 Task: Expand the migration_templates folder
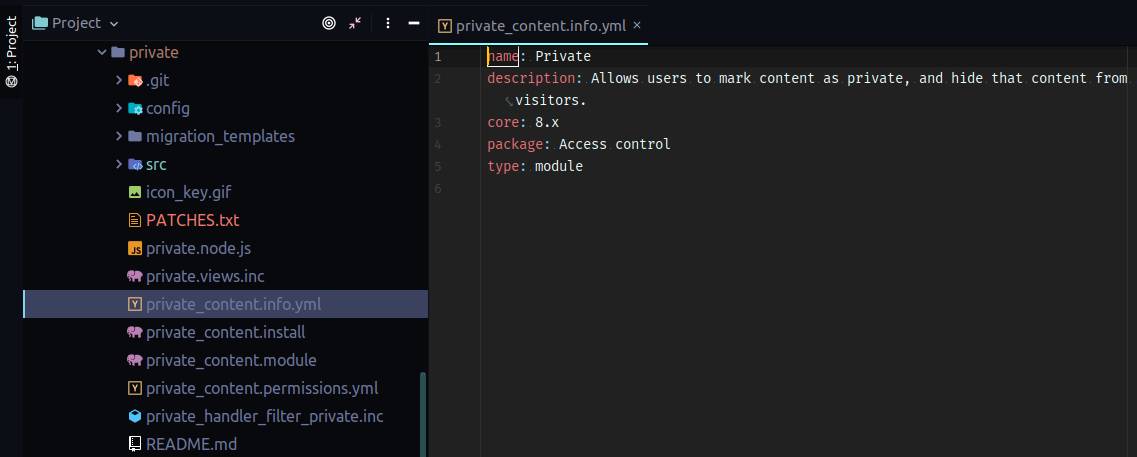[119, 136]
